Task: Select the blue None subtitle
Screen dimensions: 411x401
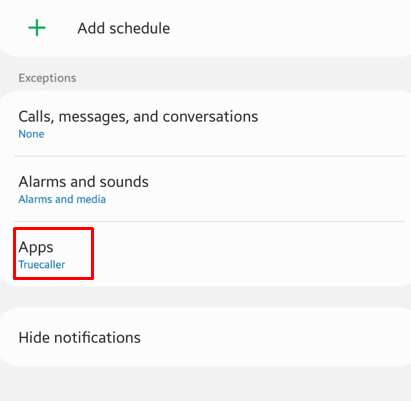Action: pyautogui.click(x=31, y=134)
